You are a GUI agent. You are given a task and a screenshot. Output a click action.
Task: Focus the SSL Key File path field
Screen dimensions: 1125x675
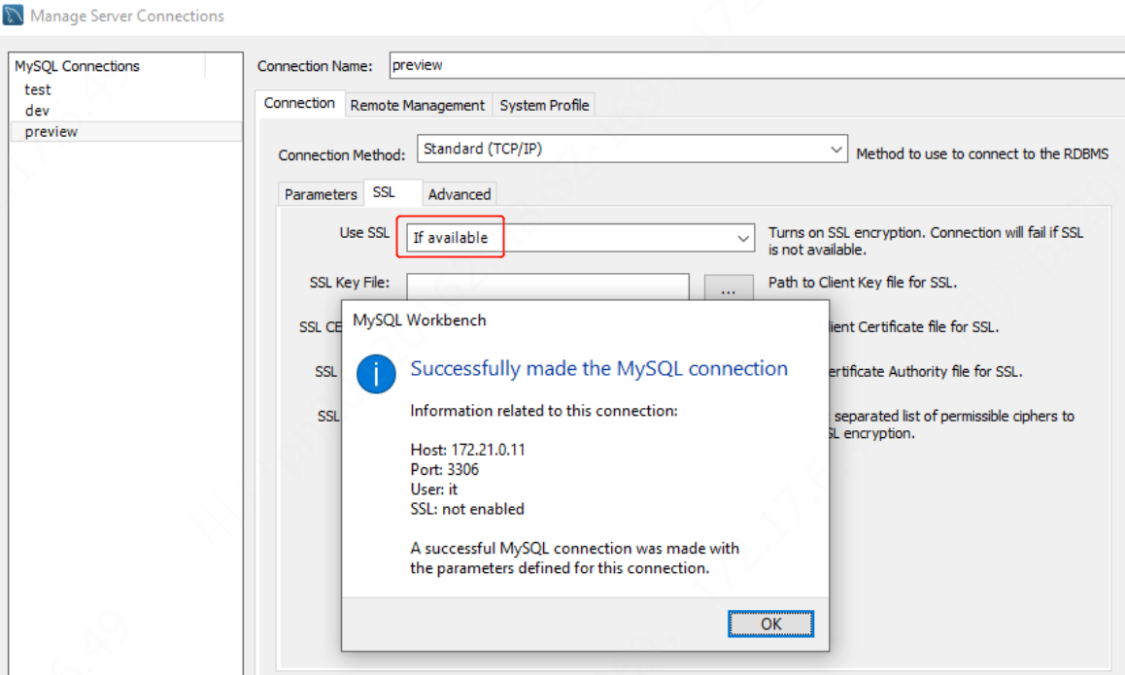coord(548,286)
